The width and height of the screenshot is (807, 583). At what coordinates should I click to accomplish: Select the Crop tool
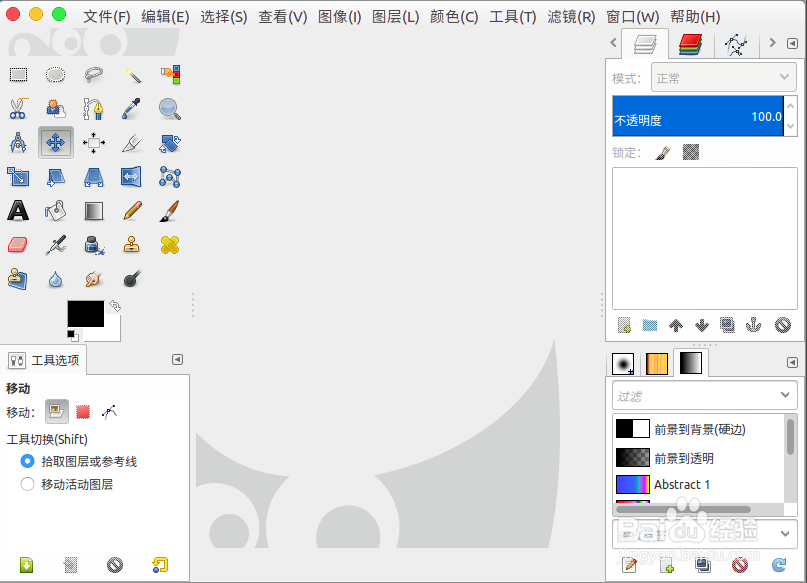point(132,143)
